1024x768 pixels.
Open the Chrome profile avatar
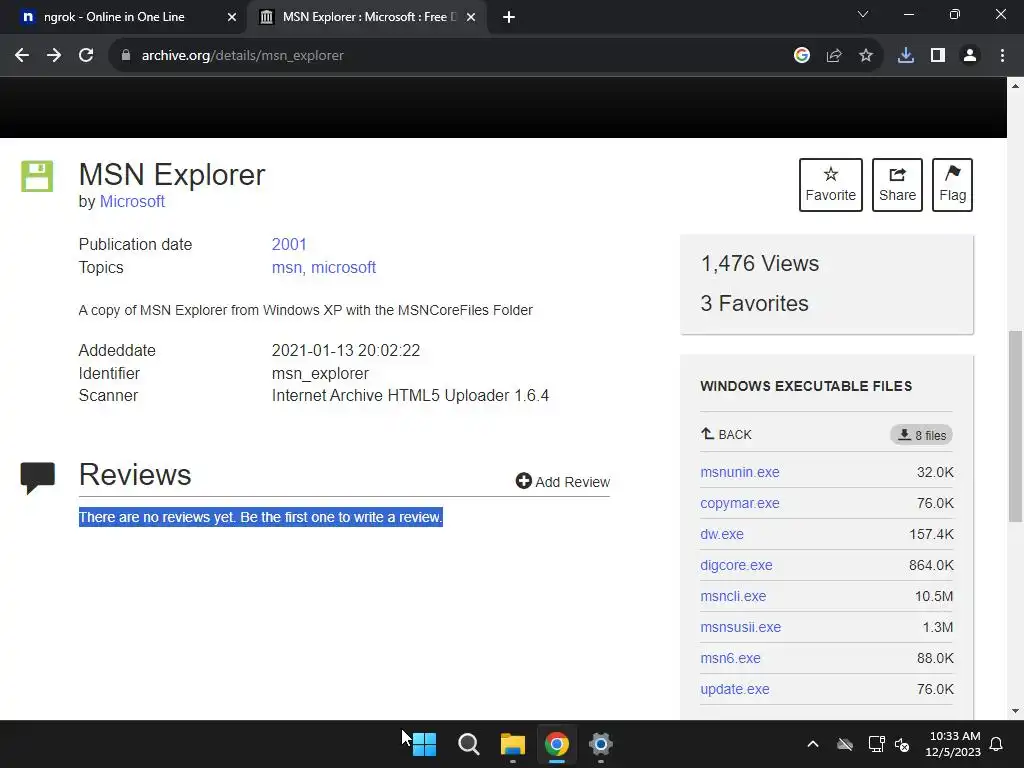(x=970, y=56)
